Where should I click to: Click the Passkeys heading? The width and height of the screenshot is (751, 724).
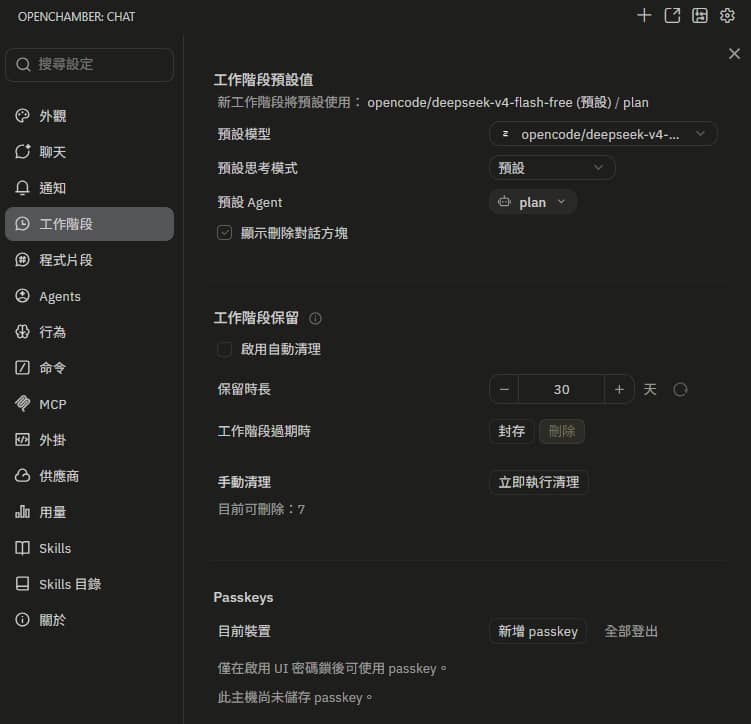pyautogui.click(x=243, y=597)
